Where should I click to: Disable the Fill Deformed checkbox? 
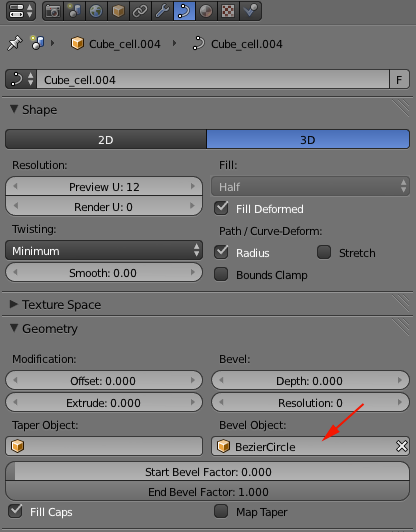(221, 208)
